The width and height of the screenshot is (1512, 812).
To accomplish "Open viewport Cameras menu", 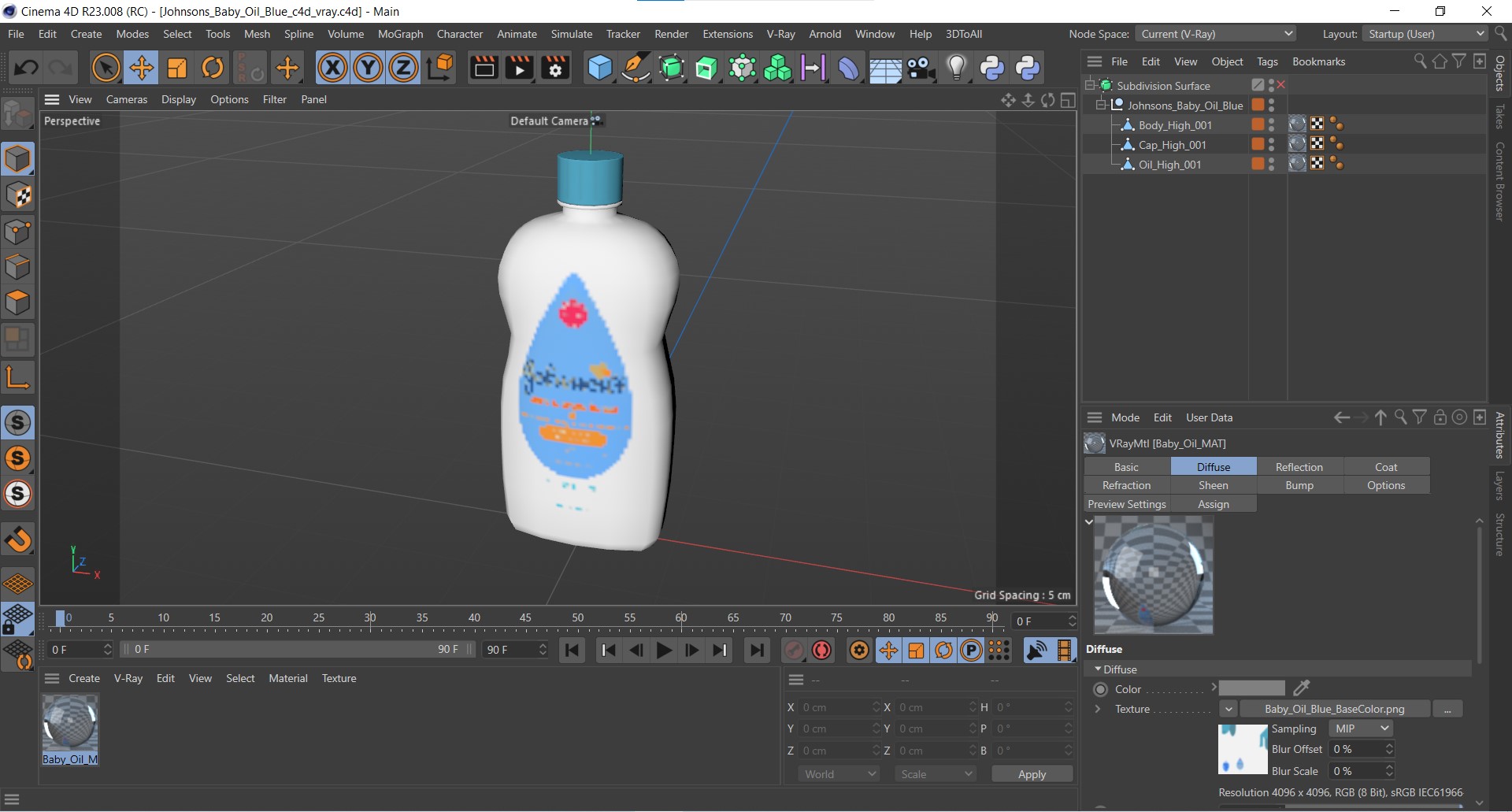I will point(127,99).
